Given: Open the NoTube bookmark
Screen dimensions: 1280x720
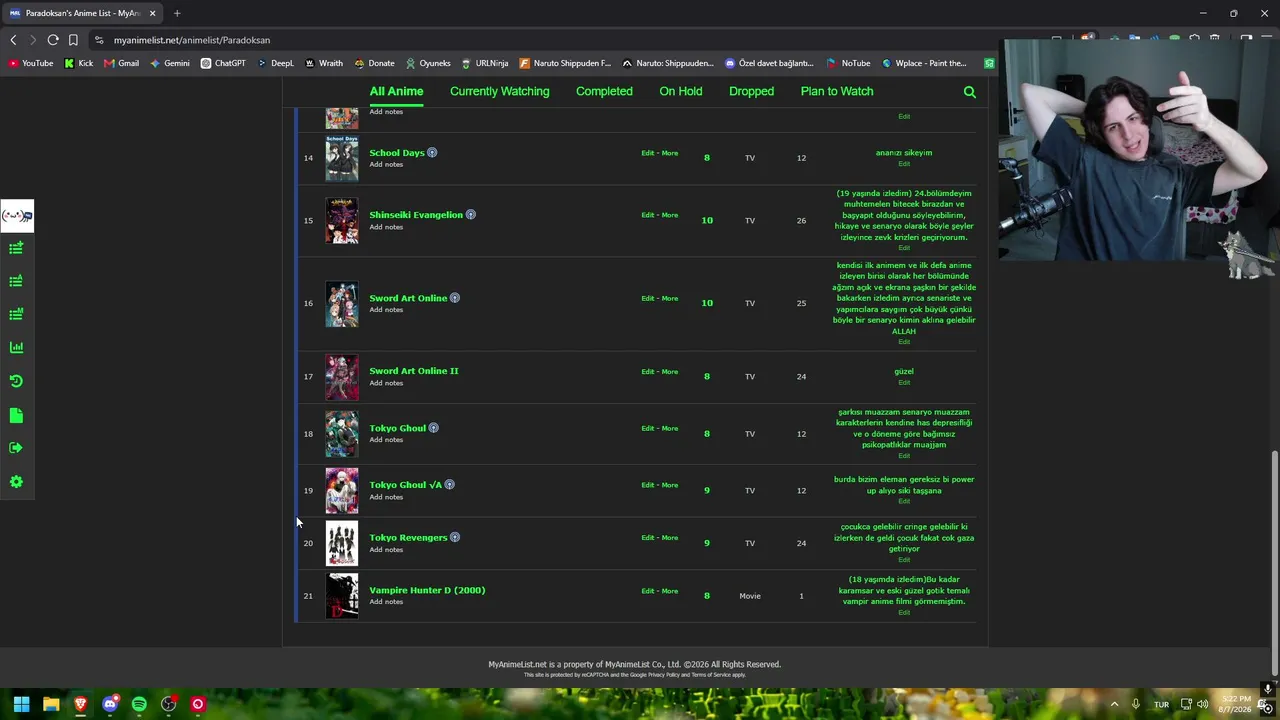Looking at the screenshot, I should pos(848,63).
